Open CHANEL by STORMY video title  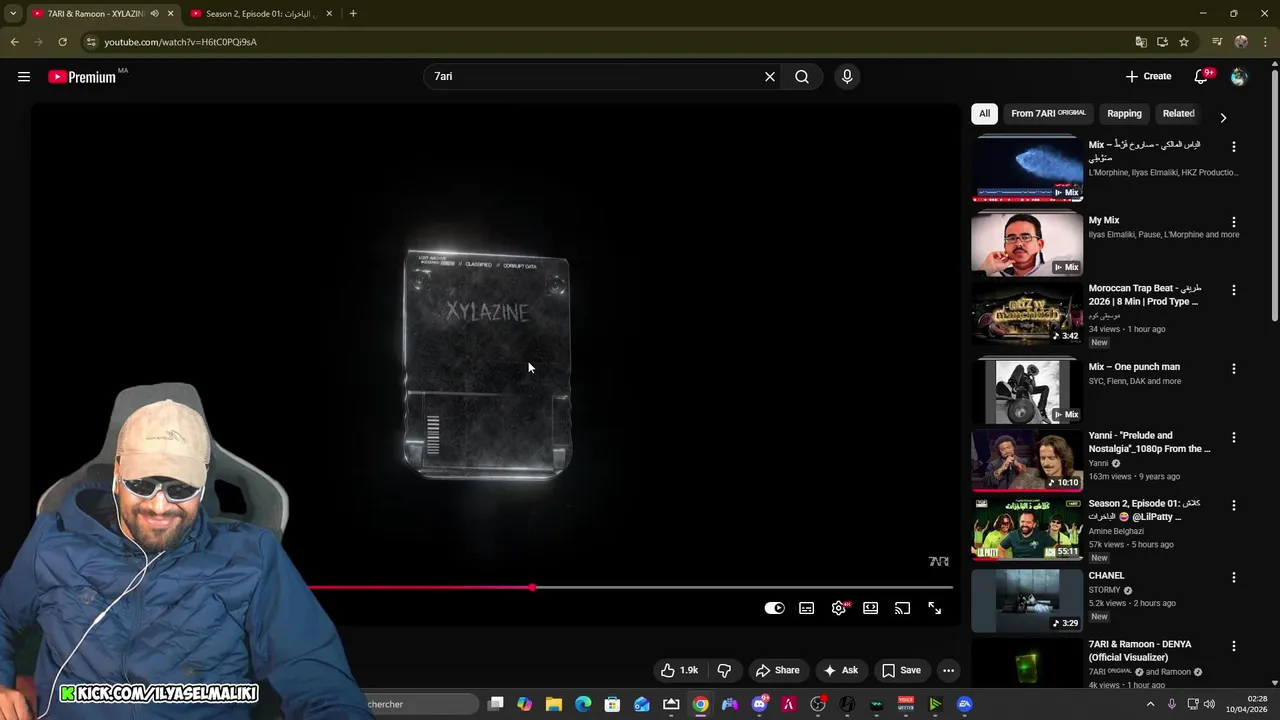click(1106, 576)
